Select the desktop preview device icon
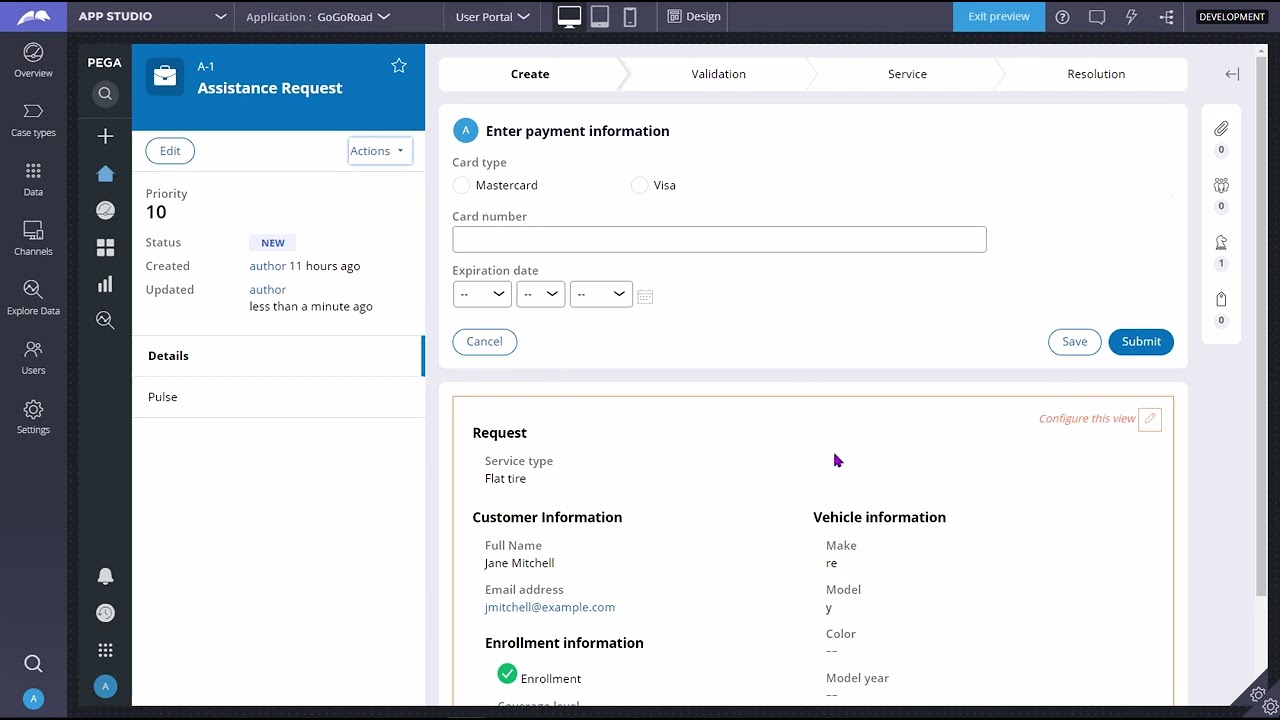The image size is (1280, 720). [x=569, y=16]
